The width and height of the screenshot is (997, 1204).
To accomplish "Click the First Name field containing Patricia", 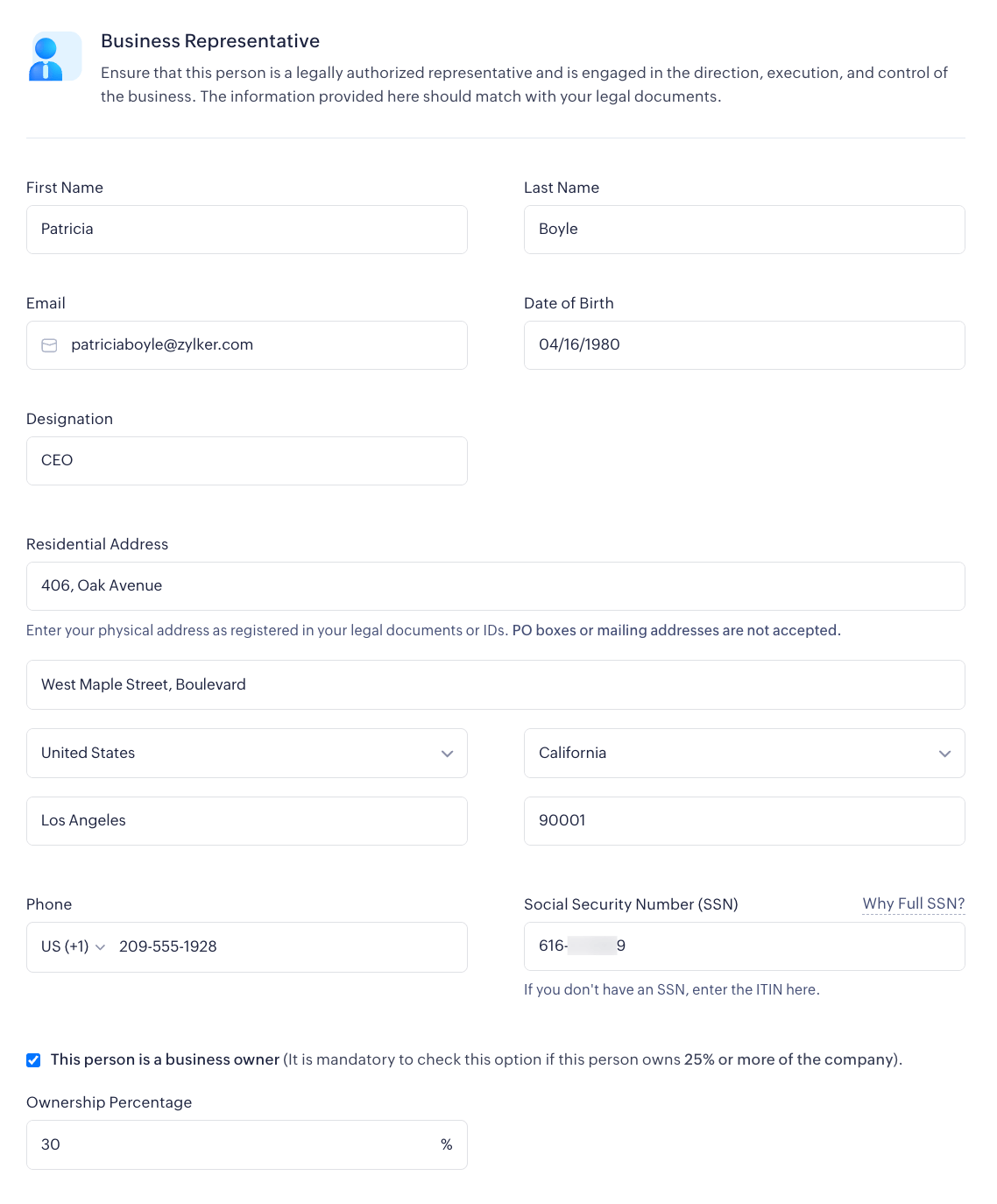I will pyautogui.click(x=247, y=230).
